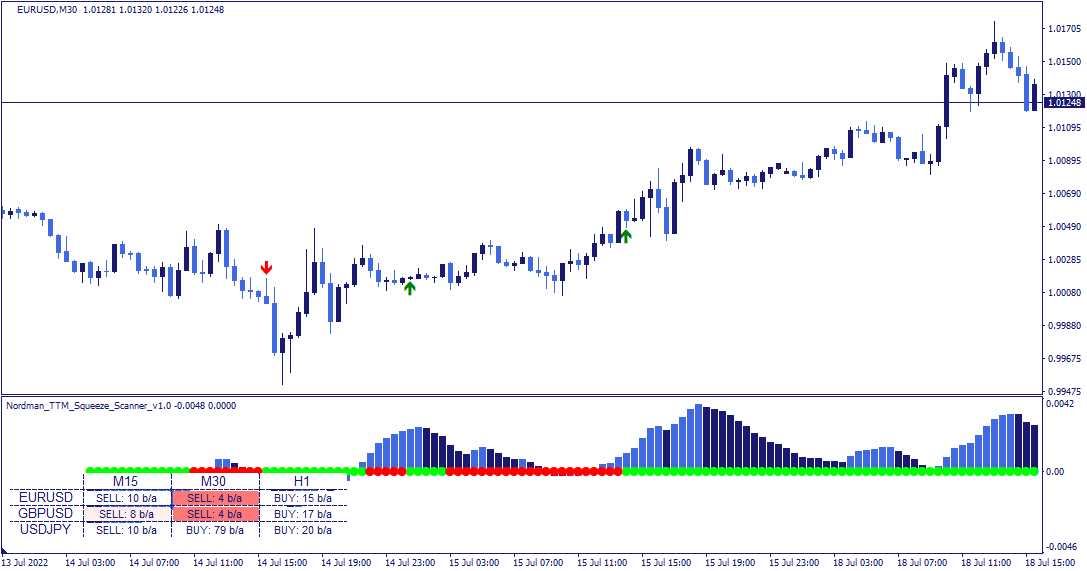Select the M15 timeframe column header

point(125,481)
